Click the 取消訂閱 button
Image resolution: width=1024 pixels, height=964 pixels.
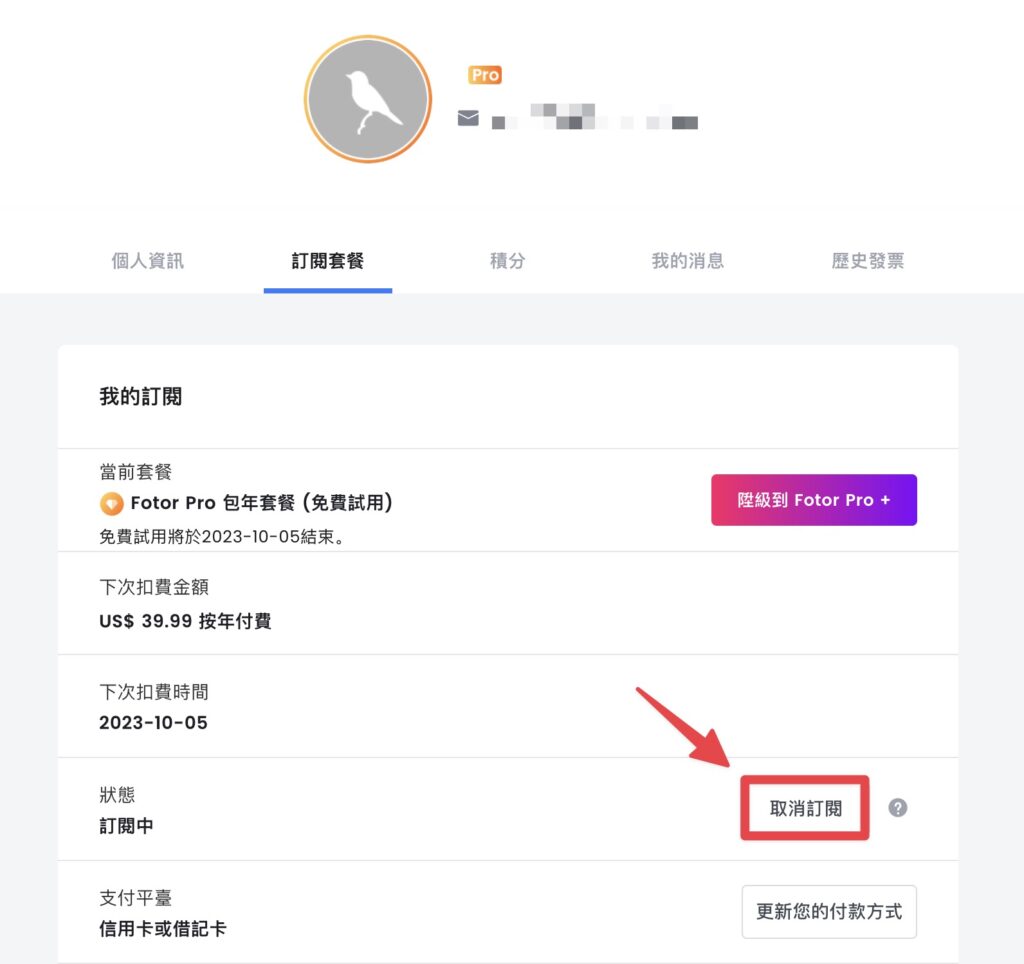805,808
